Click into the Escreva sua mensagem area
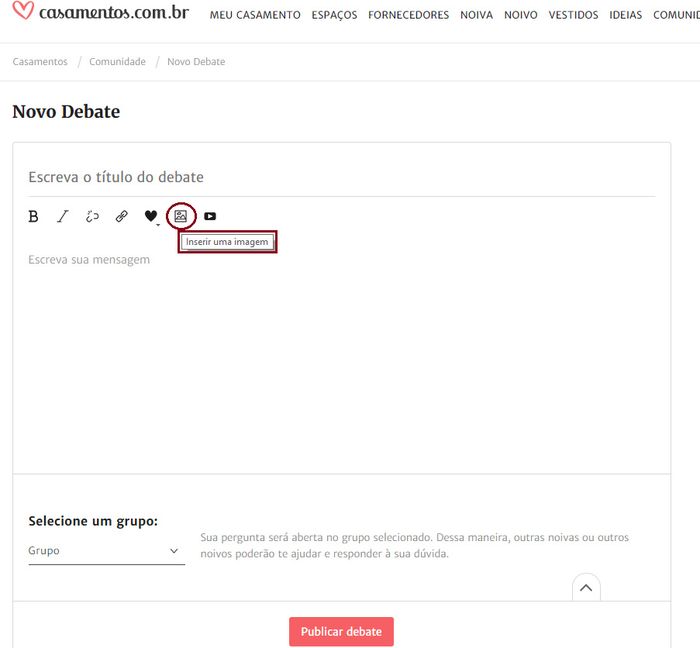The image size is (700, 648). pos(342,353)
